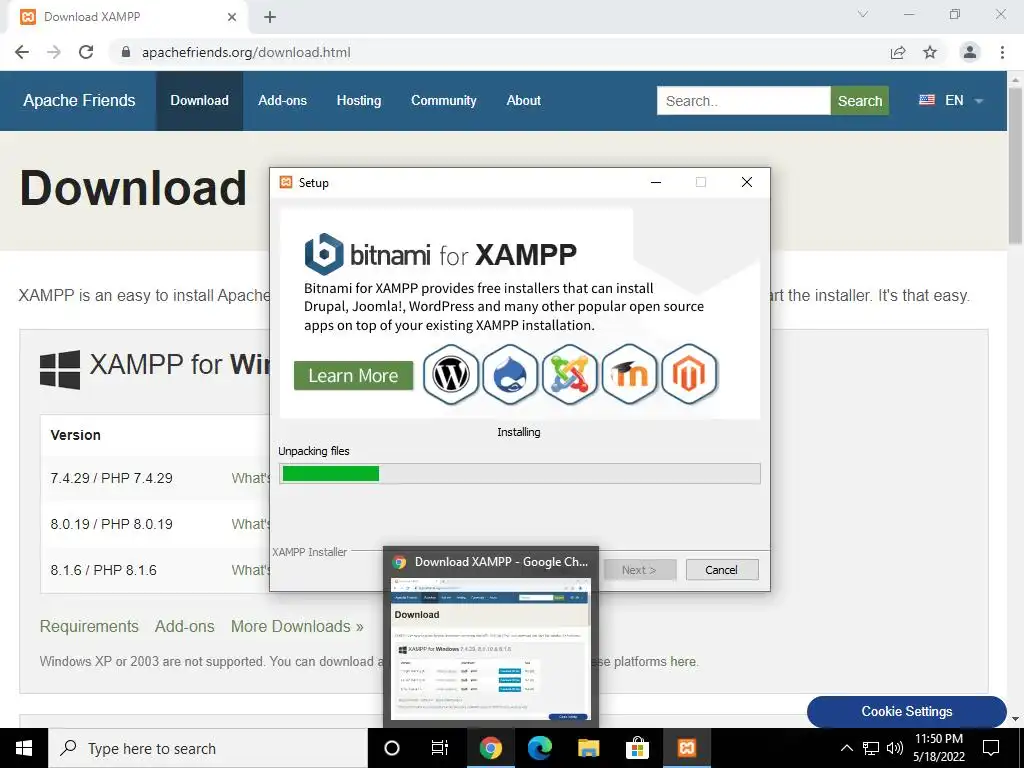Screen dimensions: 1024x768
Task: Click the US flag language icon
Action: click(927, 100)
